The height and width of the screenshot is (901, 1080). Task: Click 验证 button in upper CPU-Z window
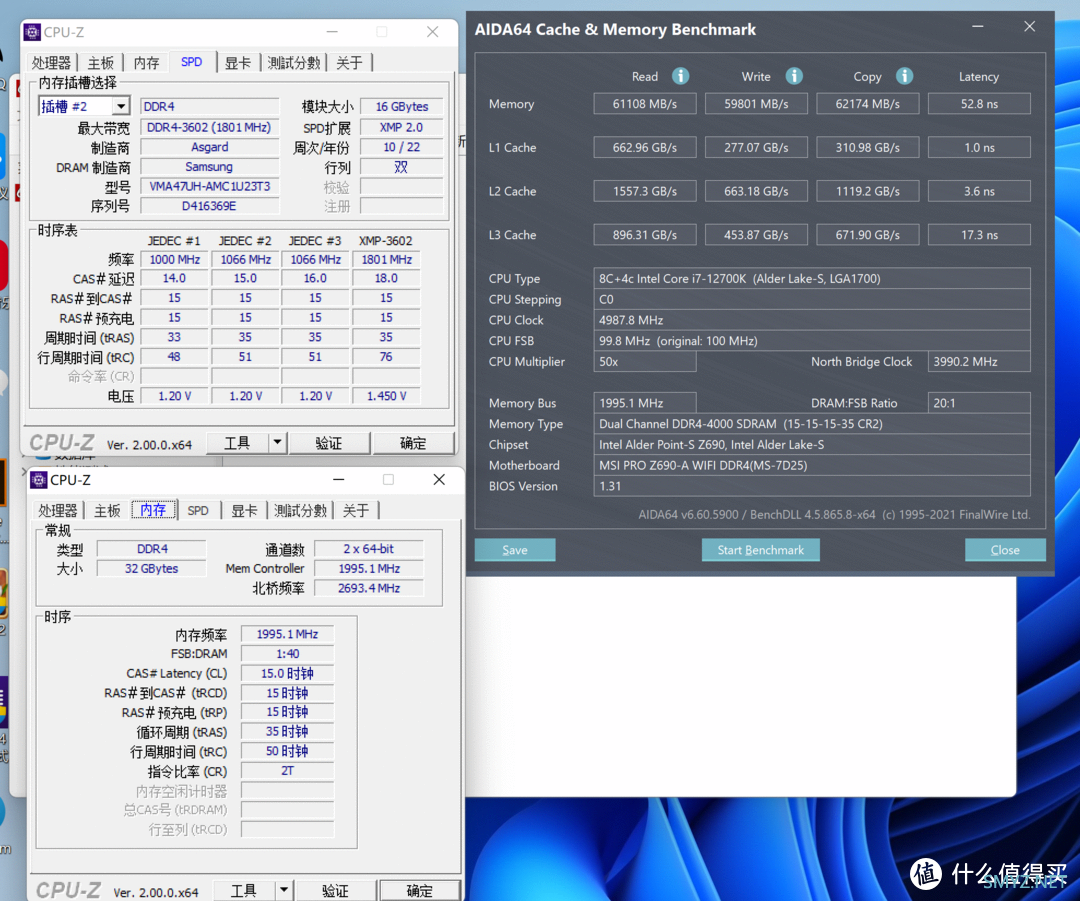(329, 442)
